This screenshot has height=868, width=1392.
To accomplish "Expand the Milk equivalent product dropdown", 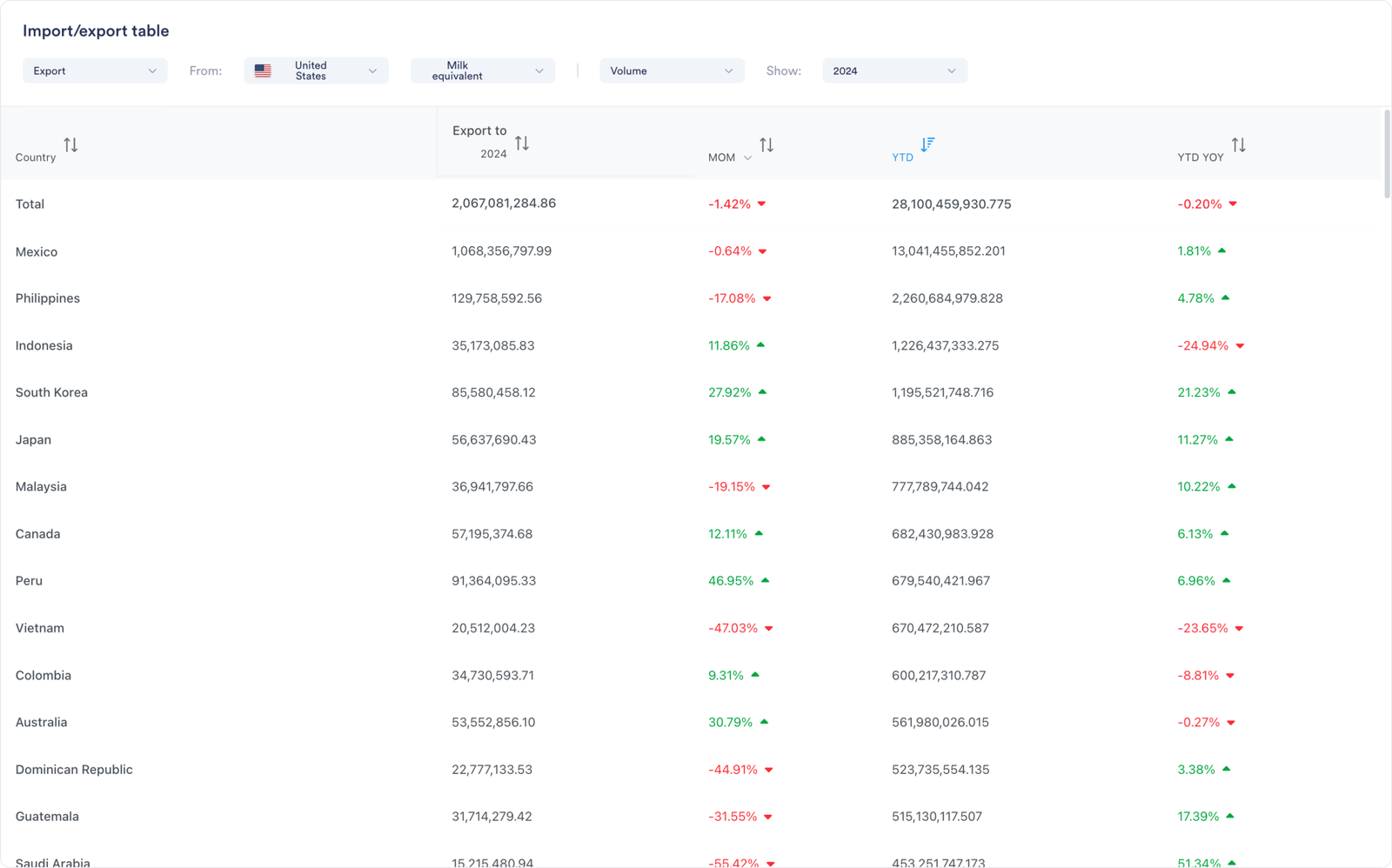I will 483,71.
